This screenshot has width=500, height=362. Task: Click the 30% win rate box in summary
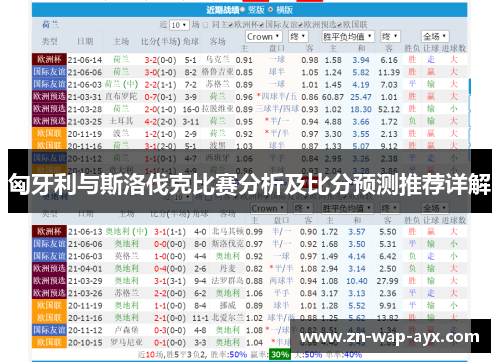tap(280, 355)
